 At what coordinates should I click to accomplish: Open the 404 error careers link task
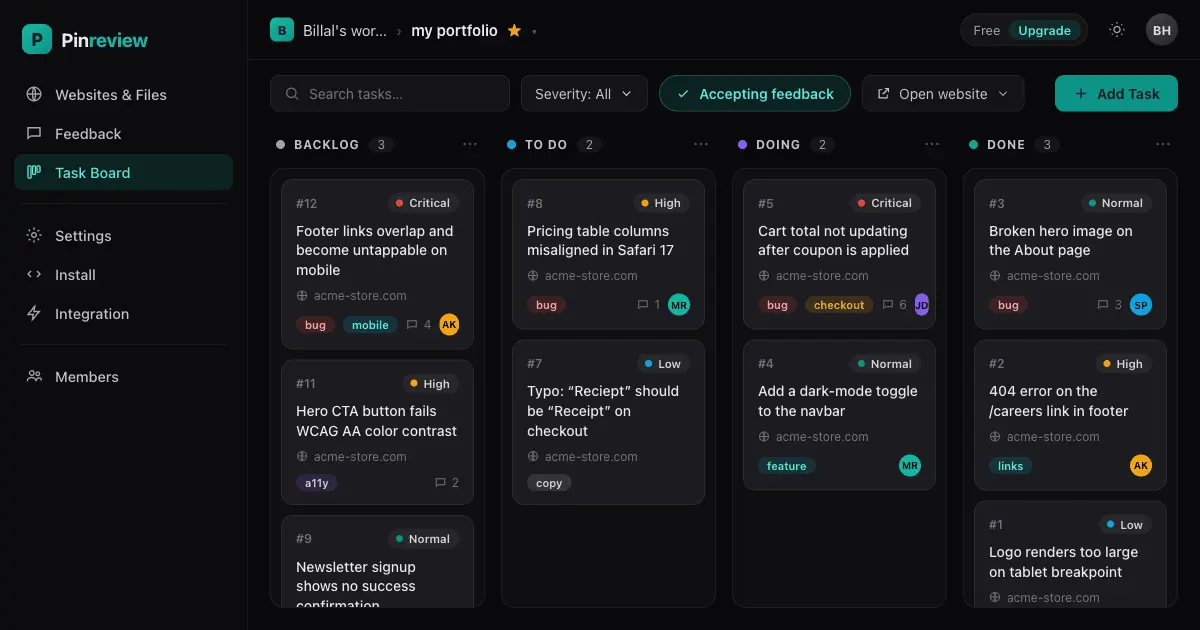pos(1070,415)
